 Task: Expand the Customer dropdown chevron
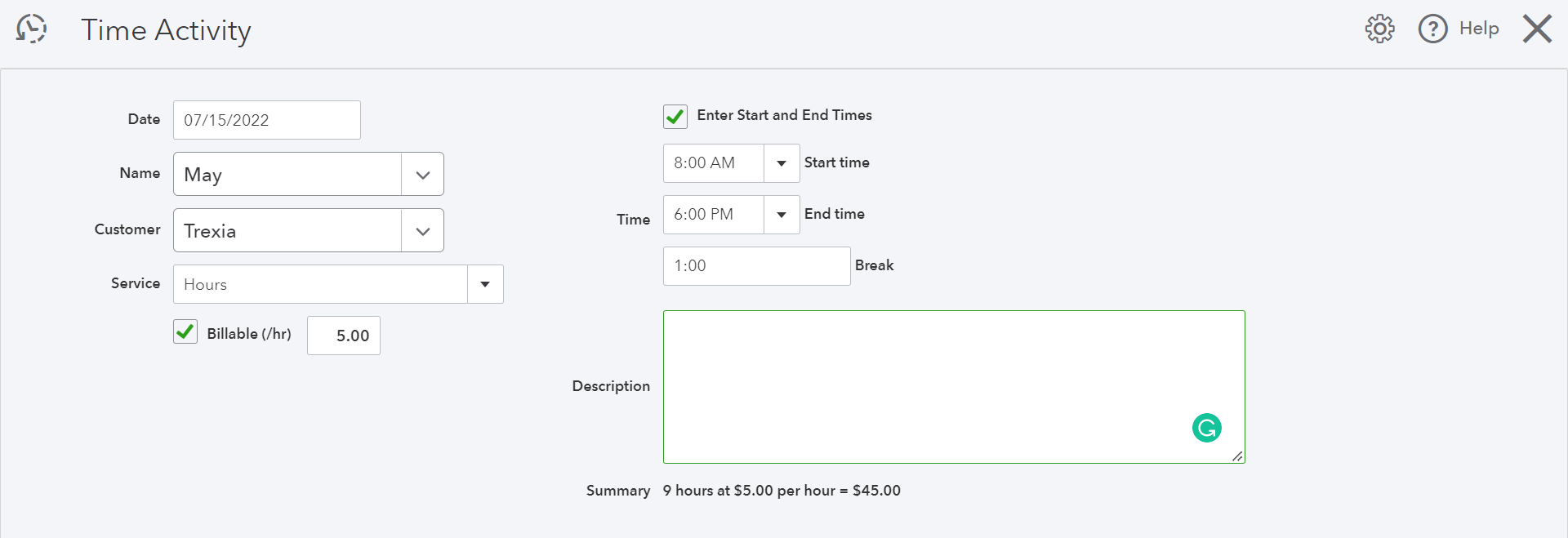[423, 231]
